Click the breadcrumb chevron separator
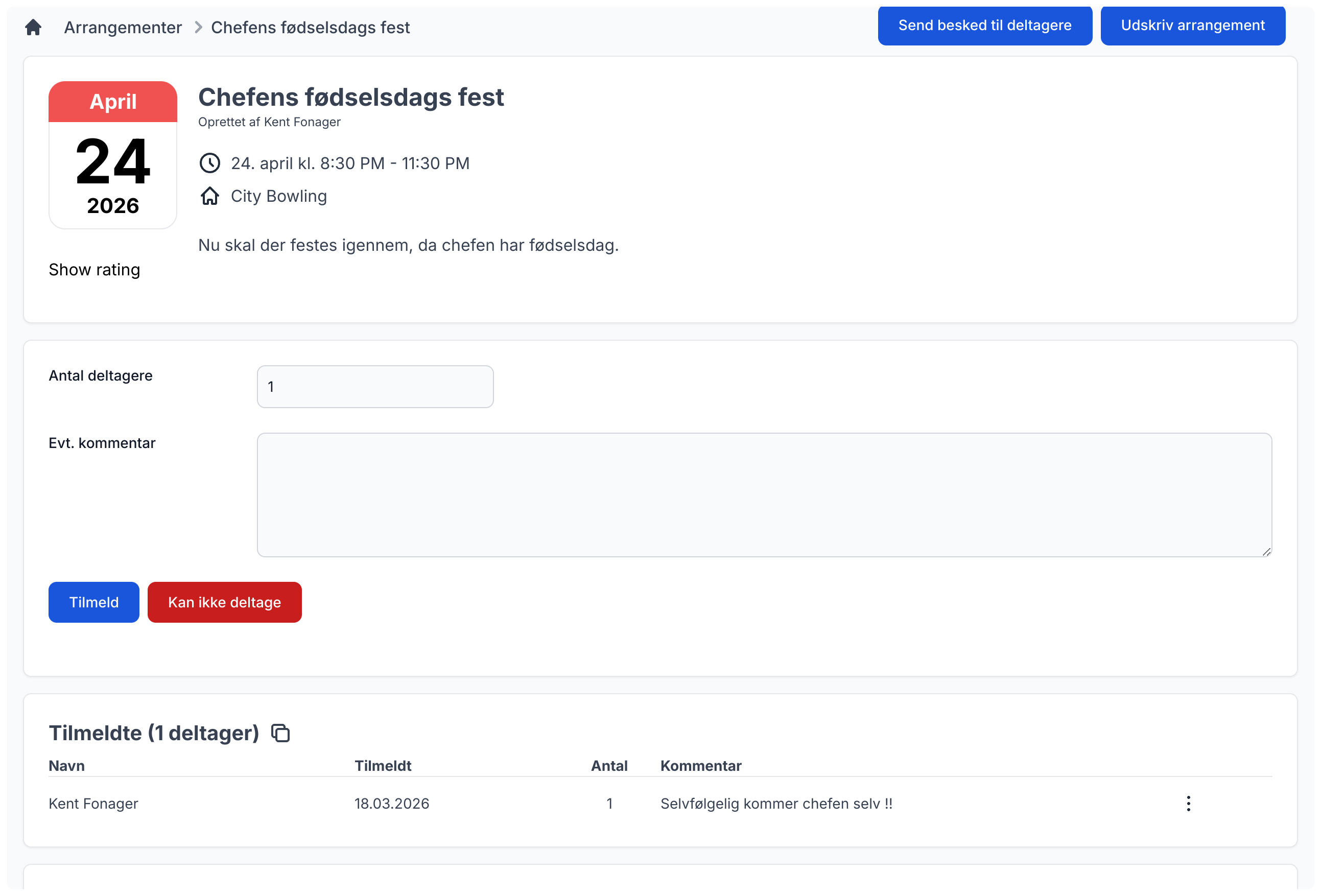The width and height of the screenshot is (1321, 896). tap(198, 27)
